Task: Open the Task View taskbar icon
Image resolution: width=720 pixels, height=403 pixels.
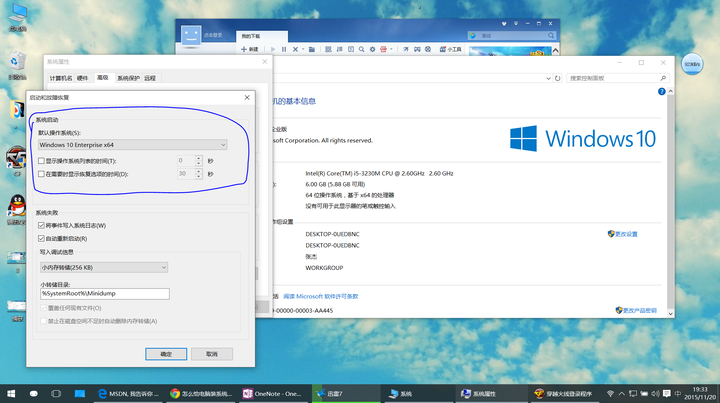Action: 56,394
